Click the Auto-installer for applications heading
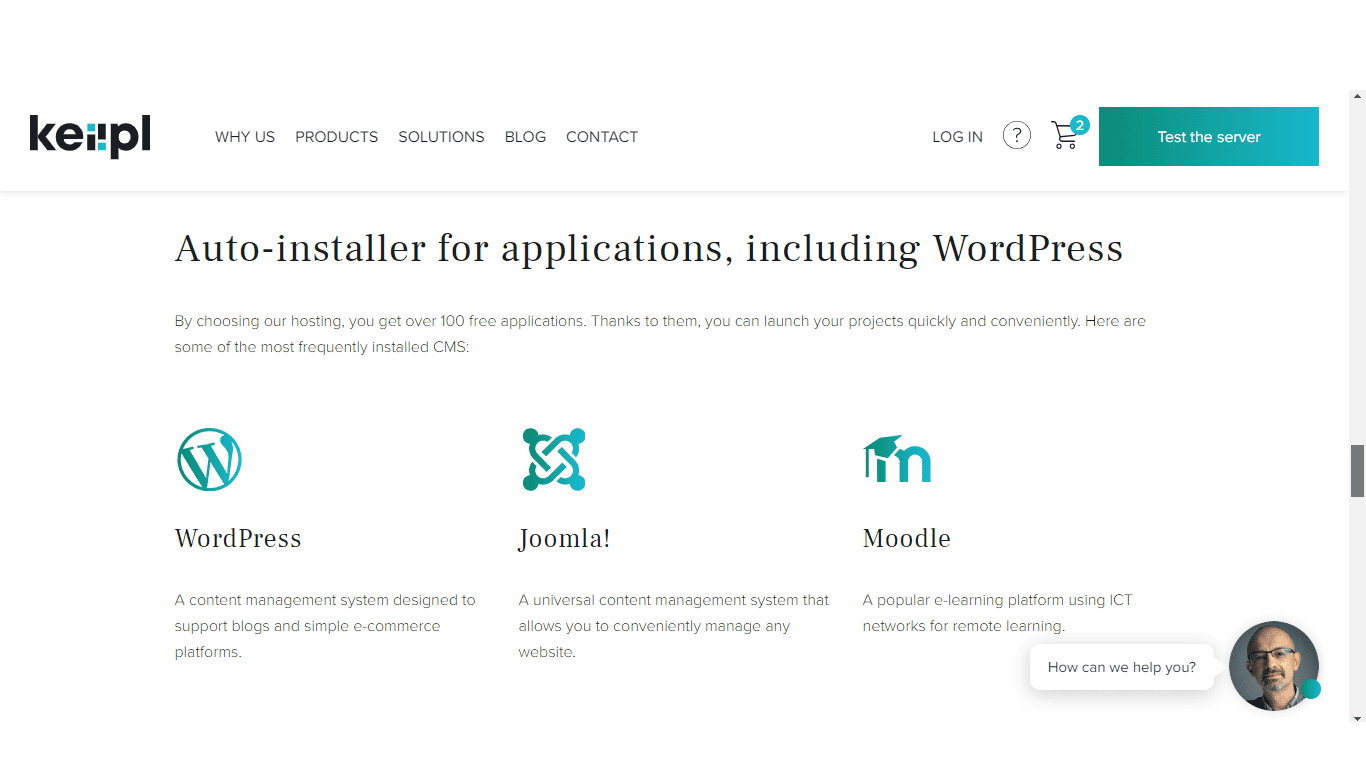The height and width of the screenshot is (768, 1366). [649, 248]
